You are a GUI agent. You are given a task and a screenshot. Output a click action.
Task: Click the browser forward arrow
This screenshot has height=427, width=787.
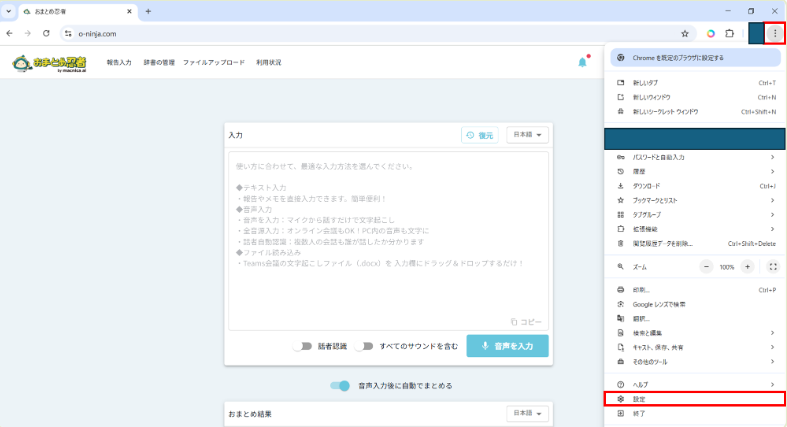point(28,34)
